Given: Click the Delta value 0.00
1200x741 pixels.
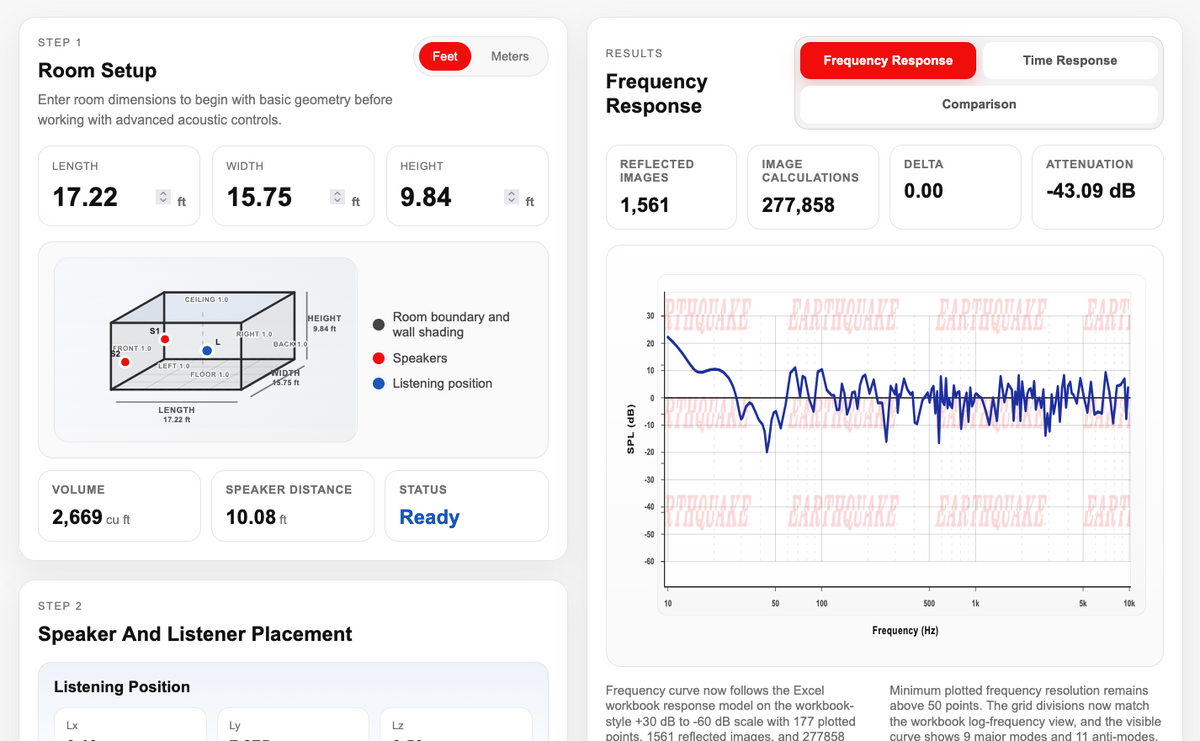Looking at the screenshot, I should 924,191.
